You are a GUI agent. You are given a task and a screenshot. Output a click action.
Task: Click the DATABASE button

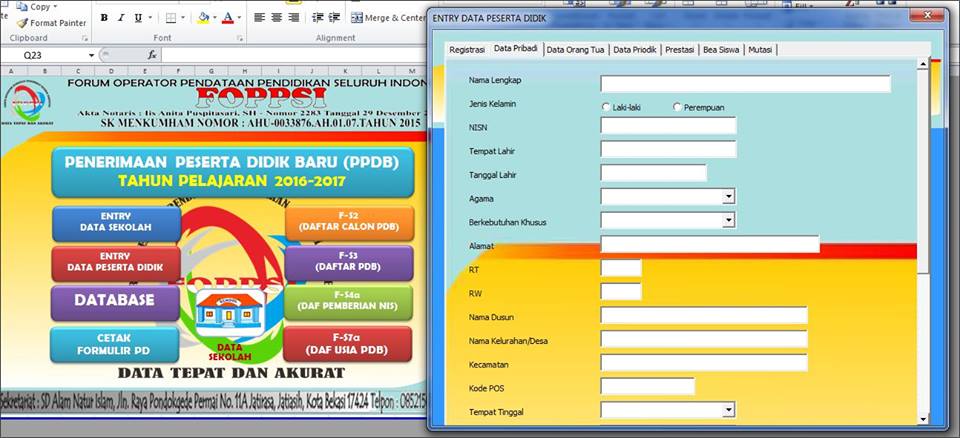pos(115,301)
